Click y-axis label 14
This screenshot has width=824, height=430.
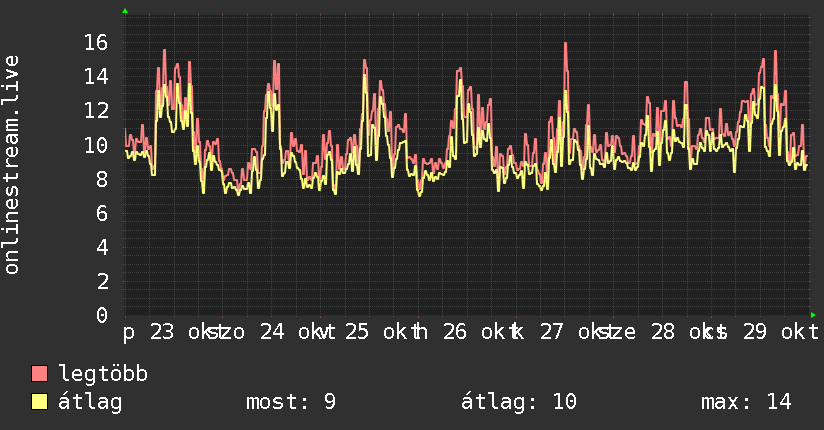[x=96, y=77]
